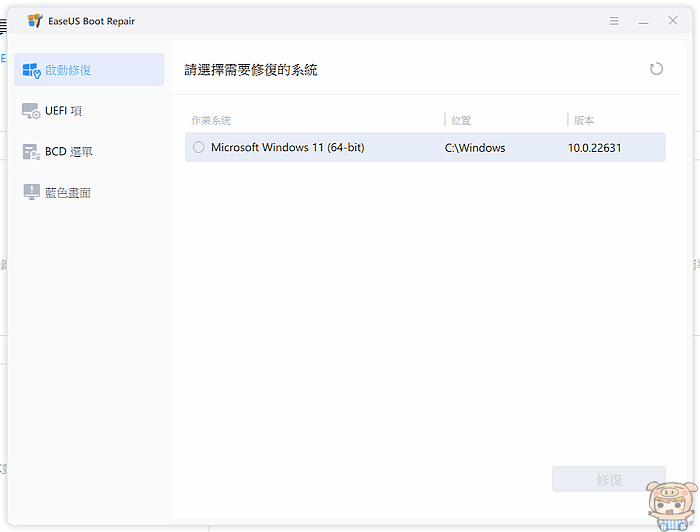
Task: Click the C:\Windows location cell
Action: click(x=475, y=147)
